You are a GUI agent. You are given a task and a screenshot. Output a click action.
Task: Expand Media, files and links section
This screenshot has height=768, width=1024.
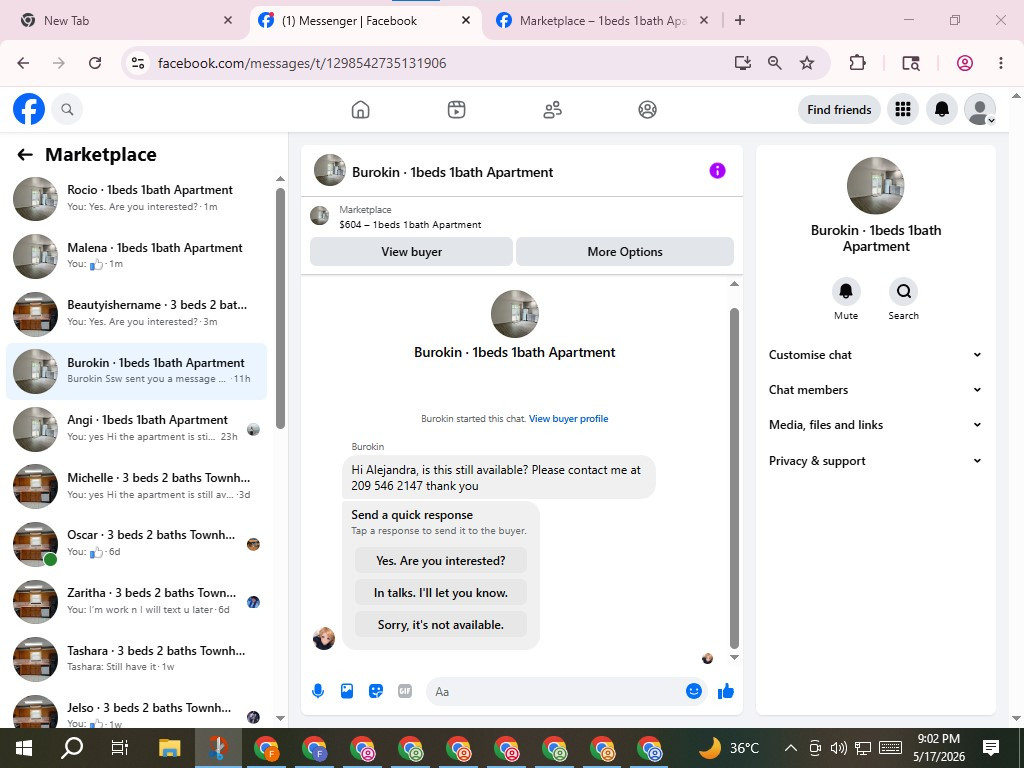coord(875,425)
